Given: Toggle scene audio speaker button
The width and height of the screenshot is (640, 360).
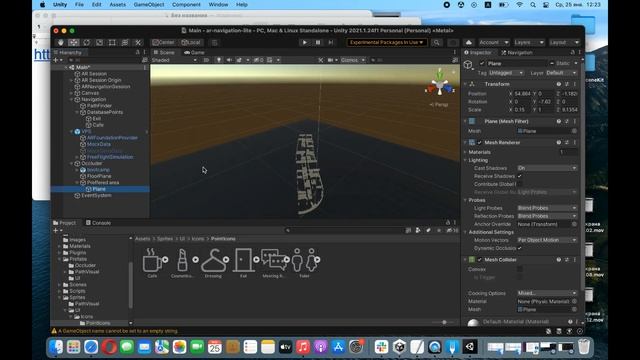Looking at the screenshot, I should point(229,60).
